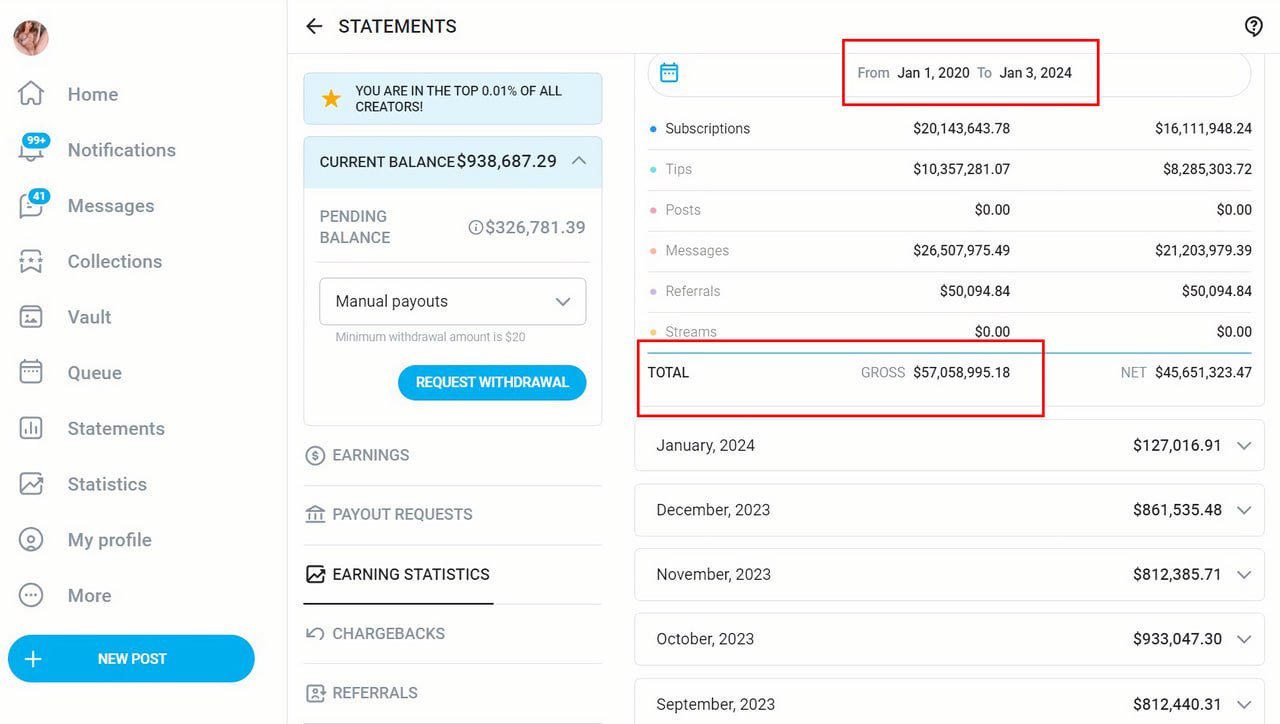The width and height of the screenshot is (1280, 724).
Task: Click the back arrow next to Statements
Action: 314,27
